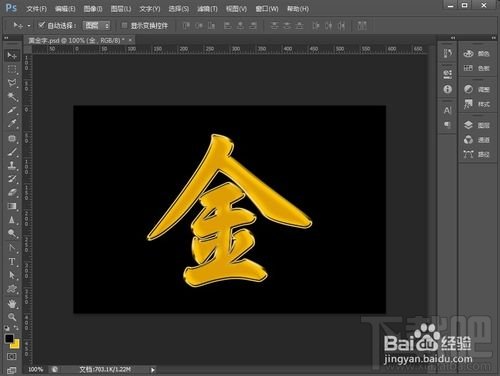This screenshot has height=376, width=500.
Task: Select the History Brush tool
Action: [12, 179]
